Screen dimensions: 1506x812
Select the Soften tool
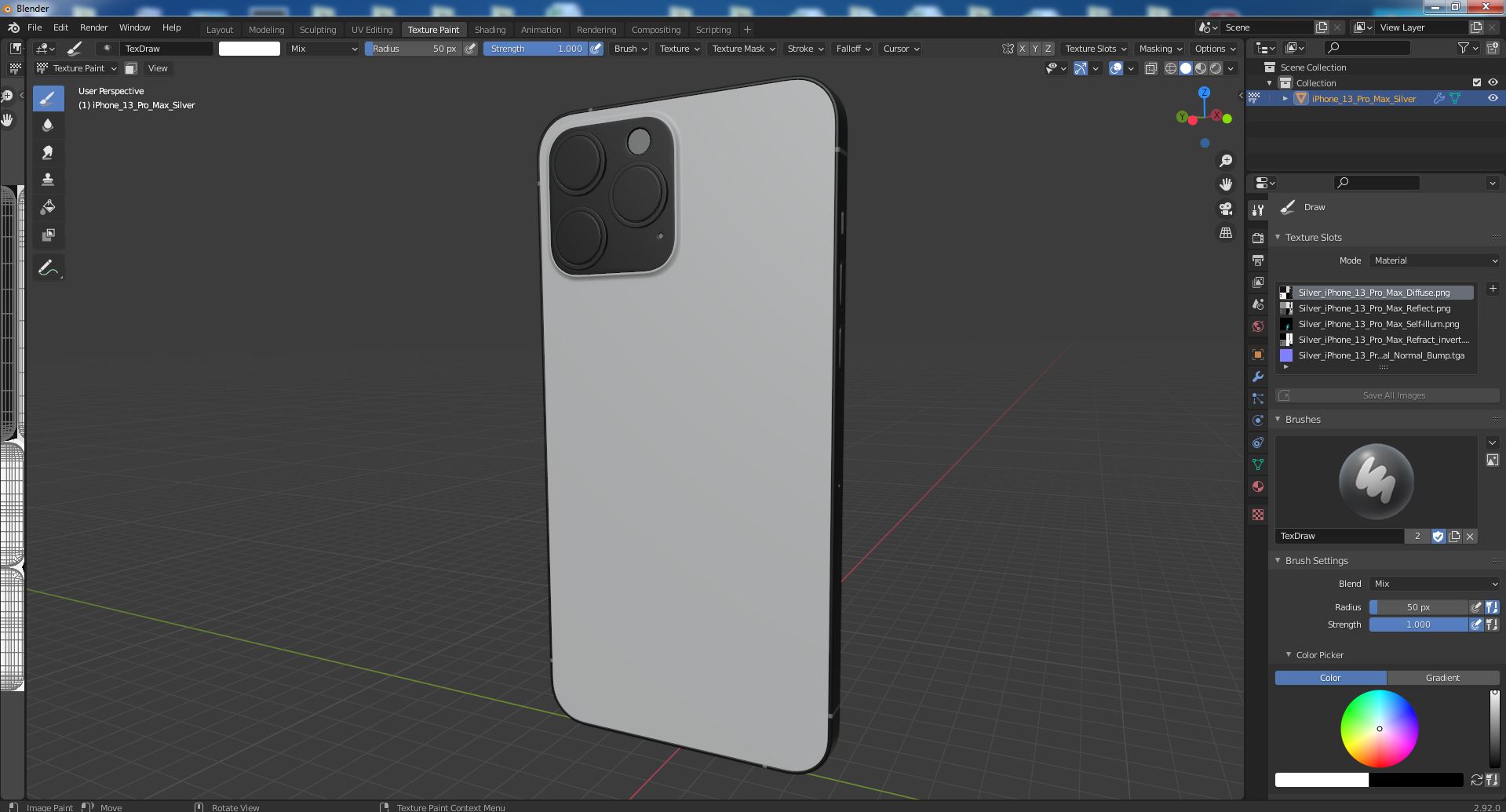(48, 126)
